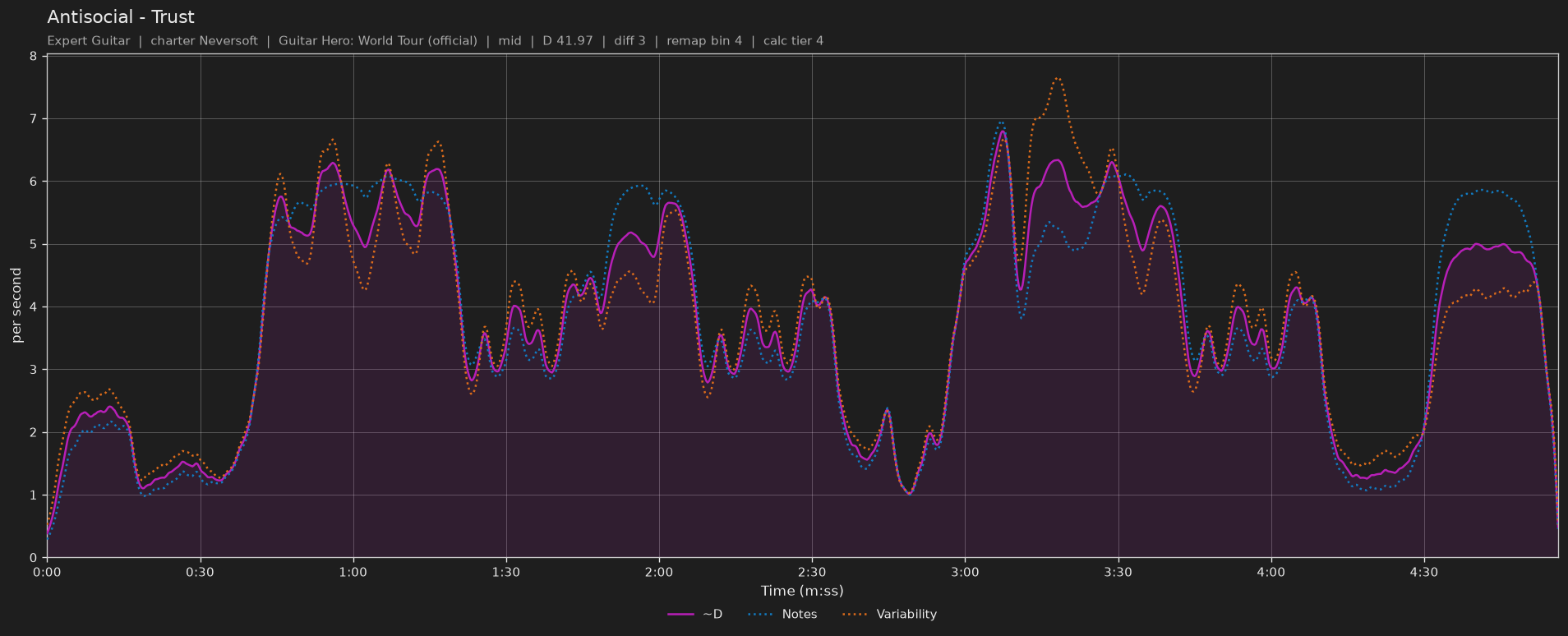Click 'charter Neversoft' in the subtitle
Image resolution: width=1568 pixels, height=636 pixels.
click(x=204, y=41)
